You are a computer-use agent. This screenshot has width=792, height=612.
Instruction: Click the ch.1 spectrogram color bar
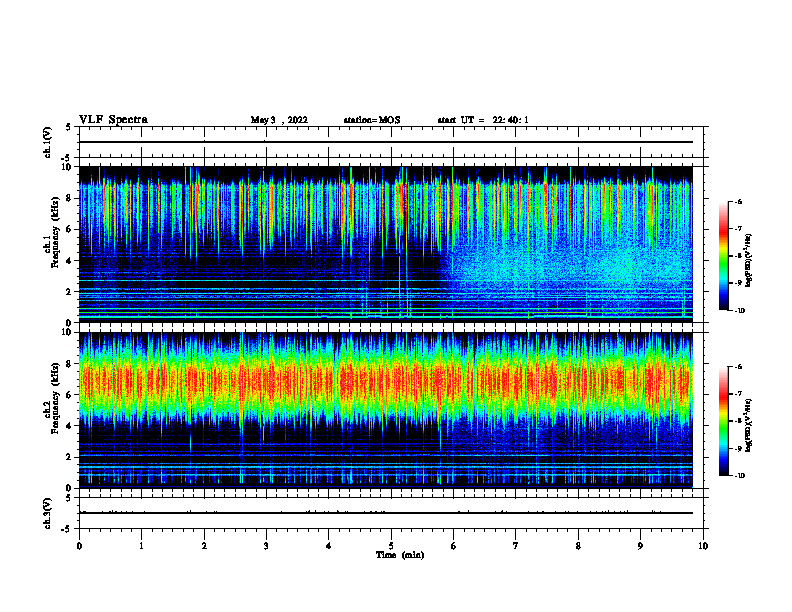[x=724, y=256]
